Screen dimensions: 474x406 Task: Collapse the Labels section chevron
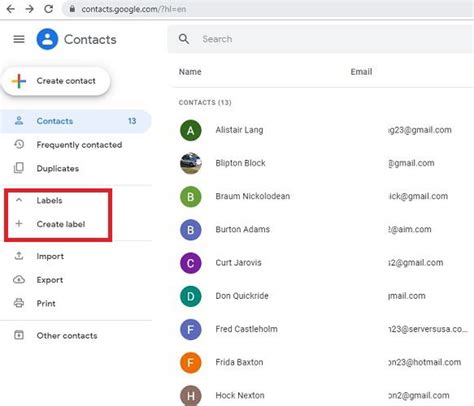tap(19, 200)
